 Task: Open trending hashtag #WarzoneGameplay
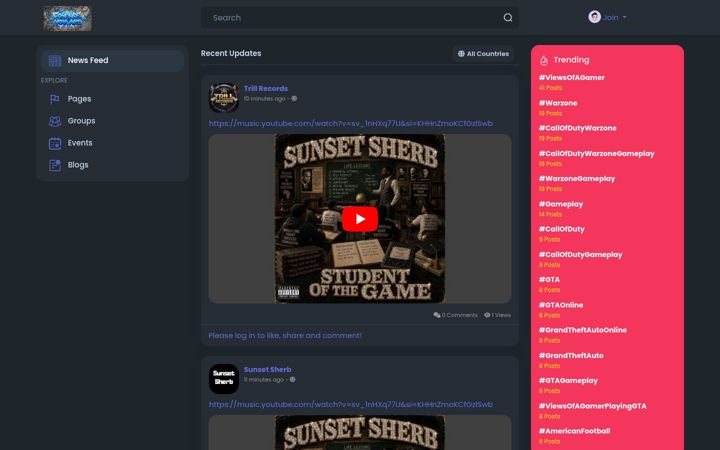click(x=577, y=179)
